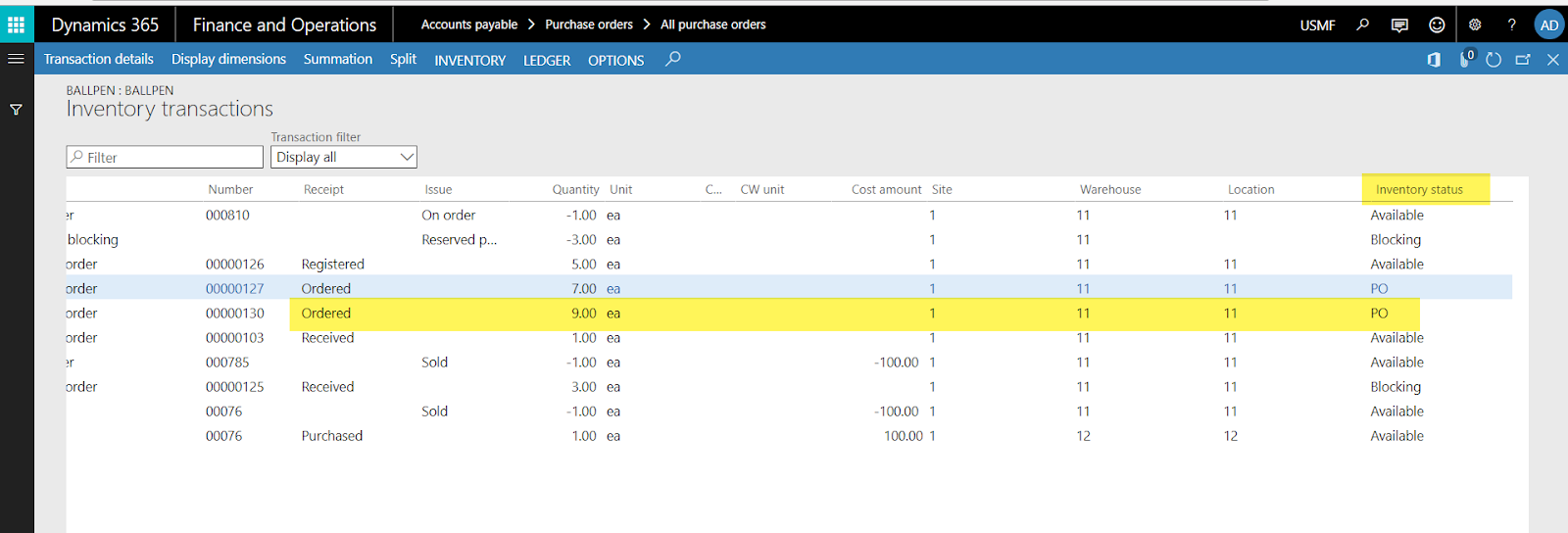
Task: Open settings gear in top bar
Action: [1475, 24]
